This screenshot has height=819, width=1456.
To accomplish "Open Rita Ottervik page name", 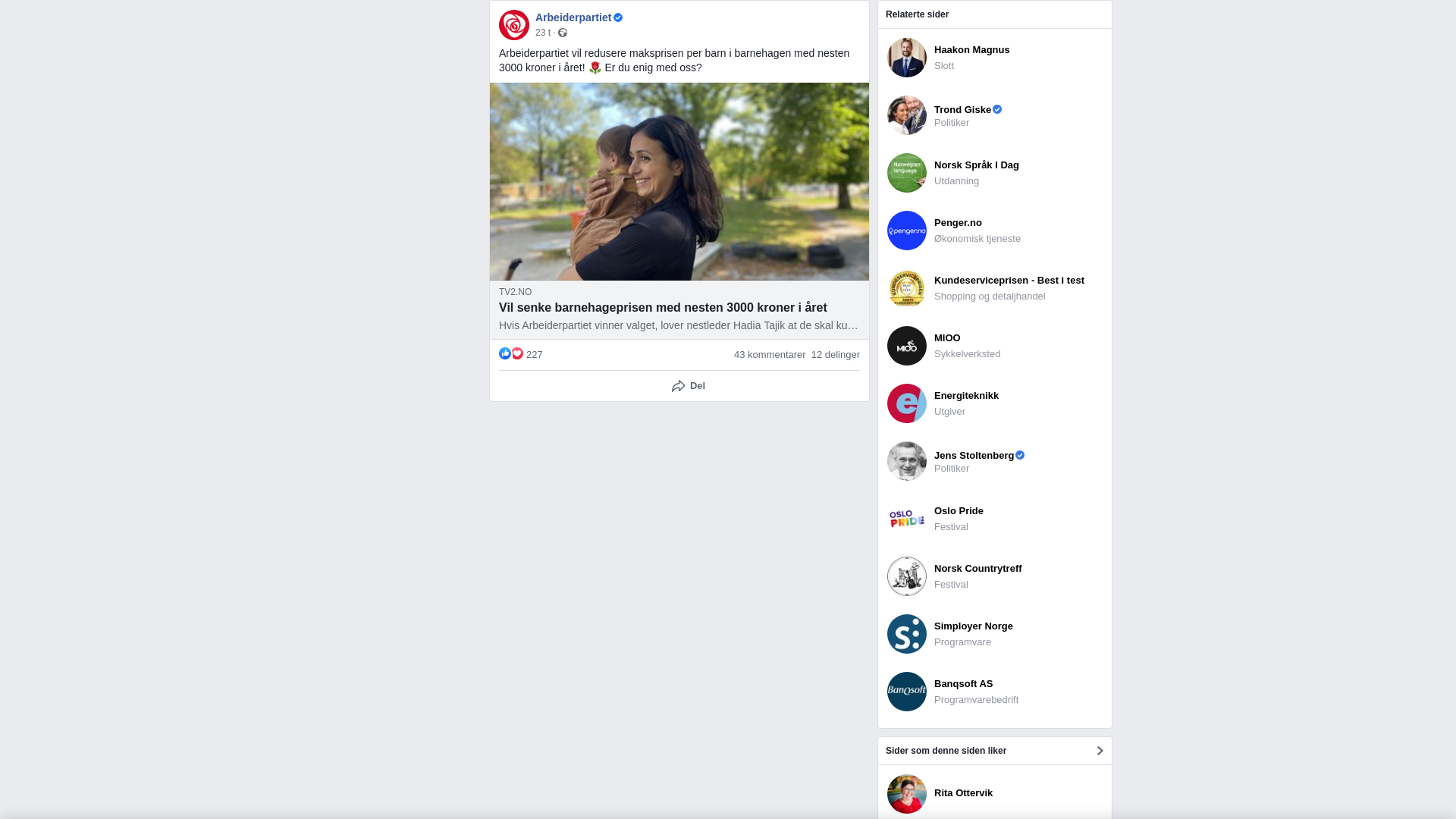I will (x=963, y=792).
